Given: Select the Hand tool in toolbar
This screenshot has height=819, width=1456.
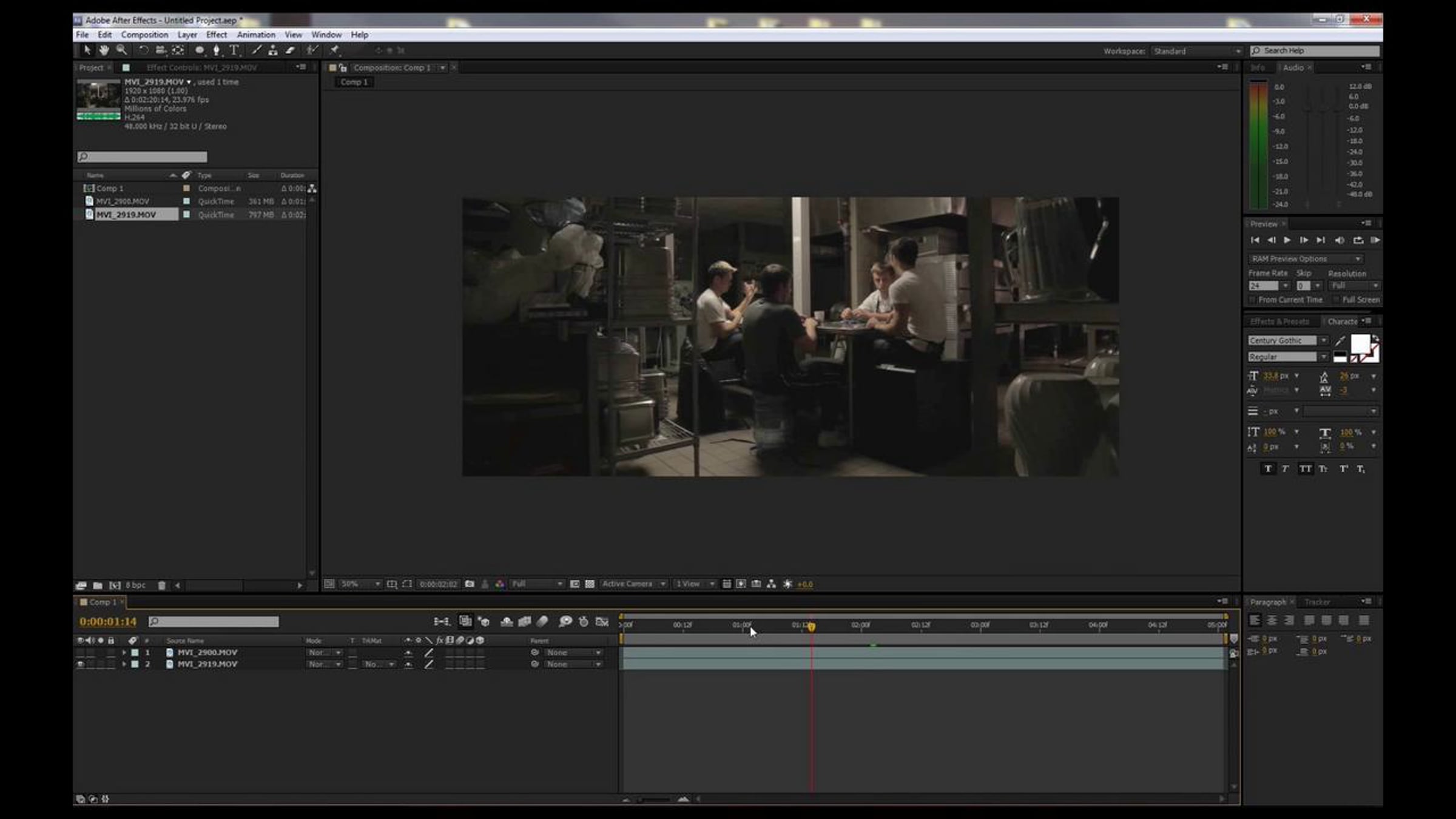Looking at the screenshot, I should point(104,50).
